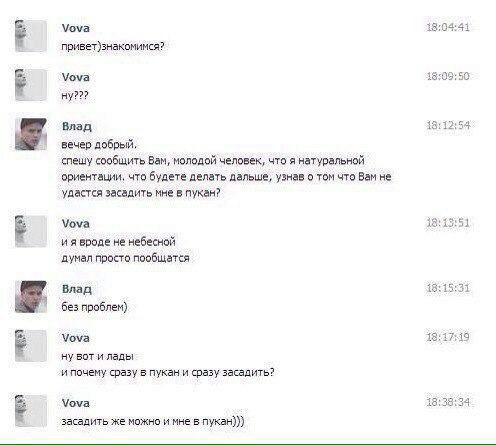This screenshot has width=496, height=445.
Task: Open Влад's avatar on the 18:12:54 message
Action: click(x=31, y=134)
